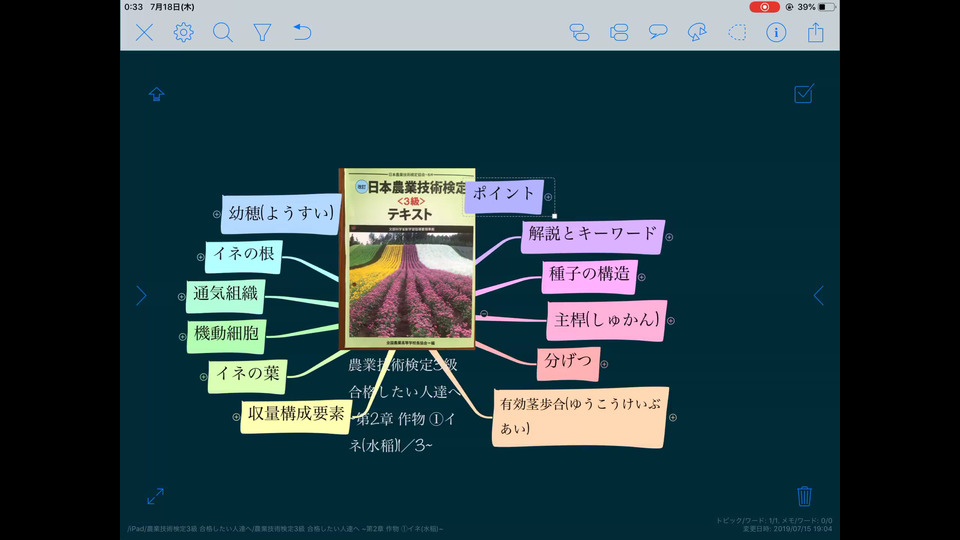Open the info inspector icon
The width and height of the screenshot is (960, 540).
point(776,32)
